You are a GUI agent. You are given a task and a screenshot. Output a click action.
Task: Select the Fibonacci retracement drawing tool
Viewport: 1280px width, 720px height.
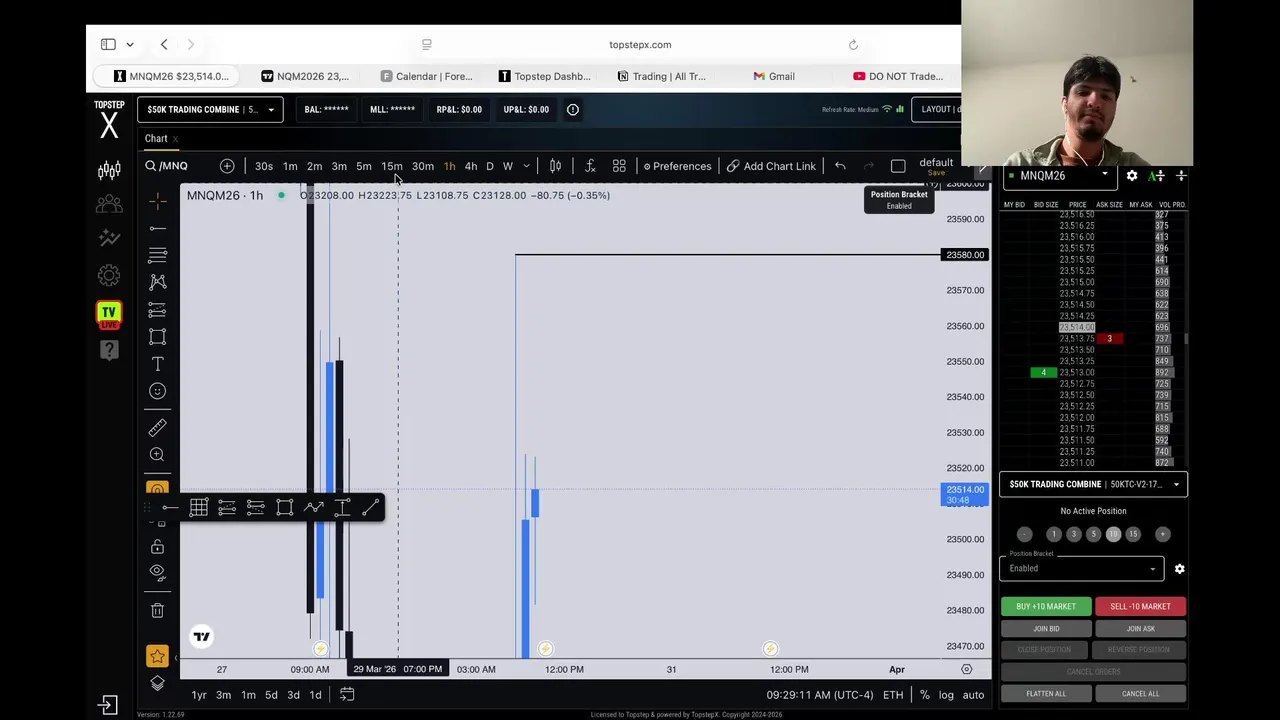pyautogui.click(x=157, y=255)
